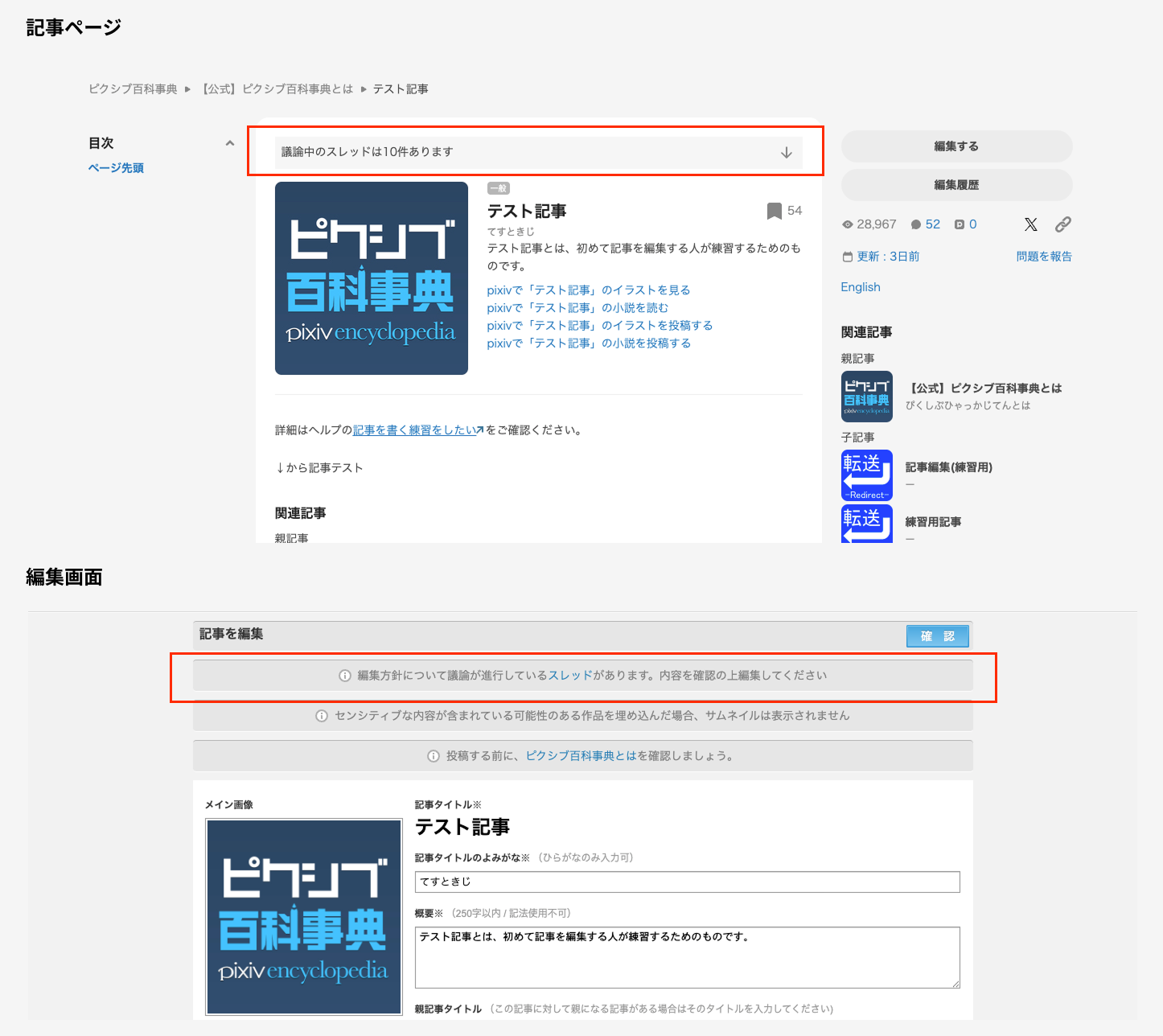Click pixivで「テスト記事」のイラストを見る link

click(589, 290)
